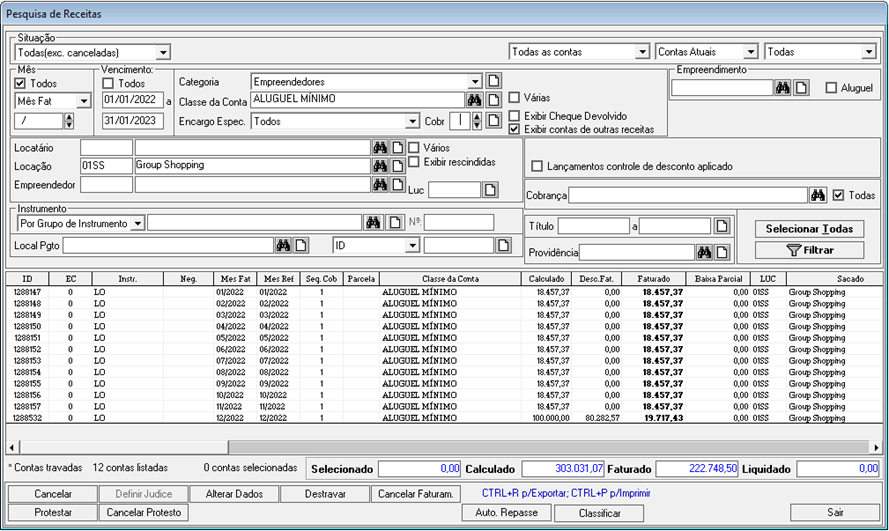Click the Cancelar Protesto button

tap(143, 512)
